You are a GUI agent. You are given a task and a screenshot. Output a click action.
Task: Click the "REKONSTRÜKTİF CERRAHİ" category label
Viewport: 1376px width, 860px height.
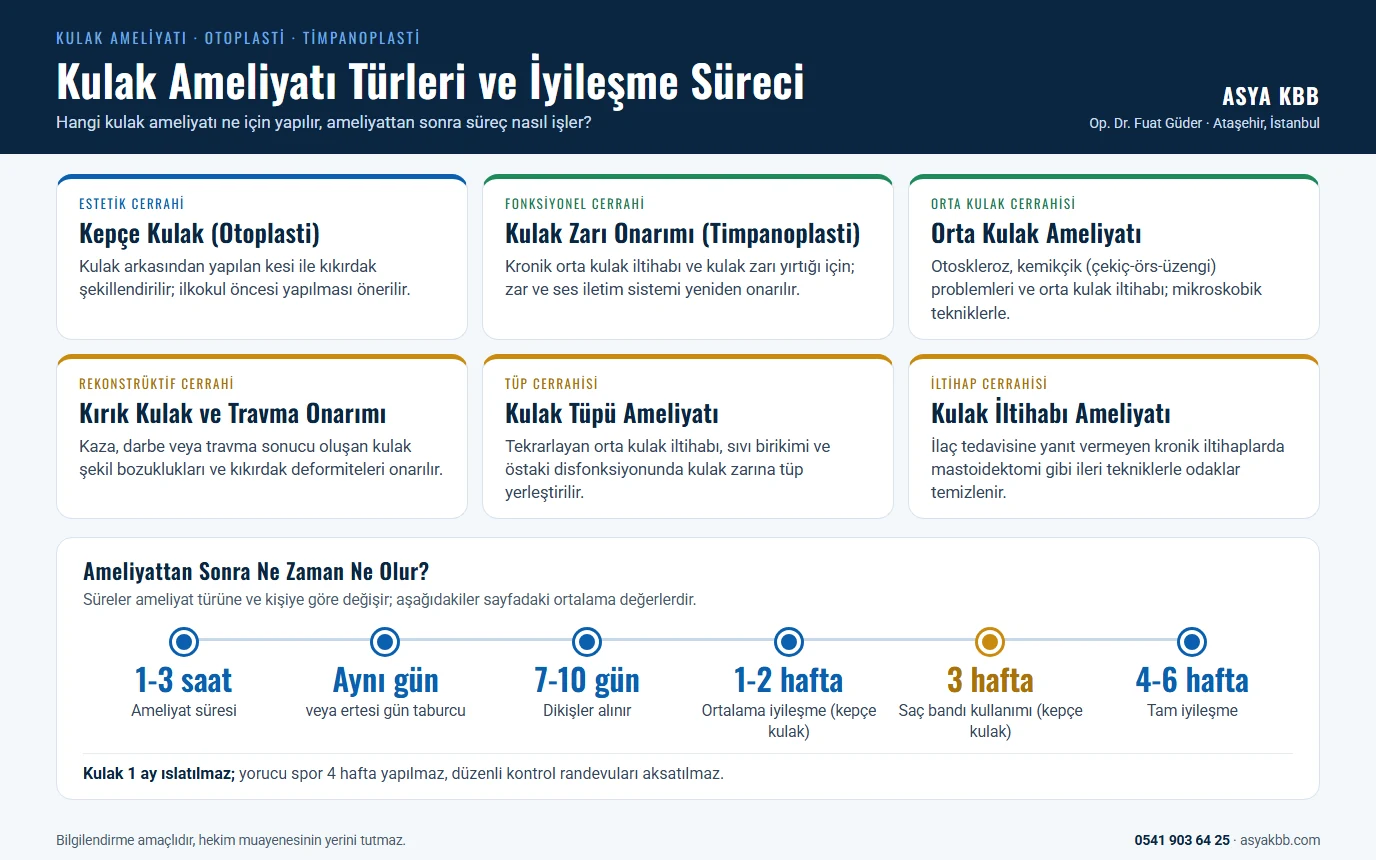tap(156, 384)
